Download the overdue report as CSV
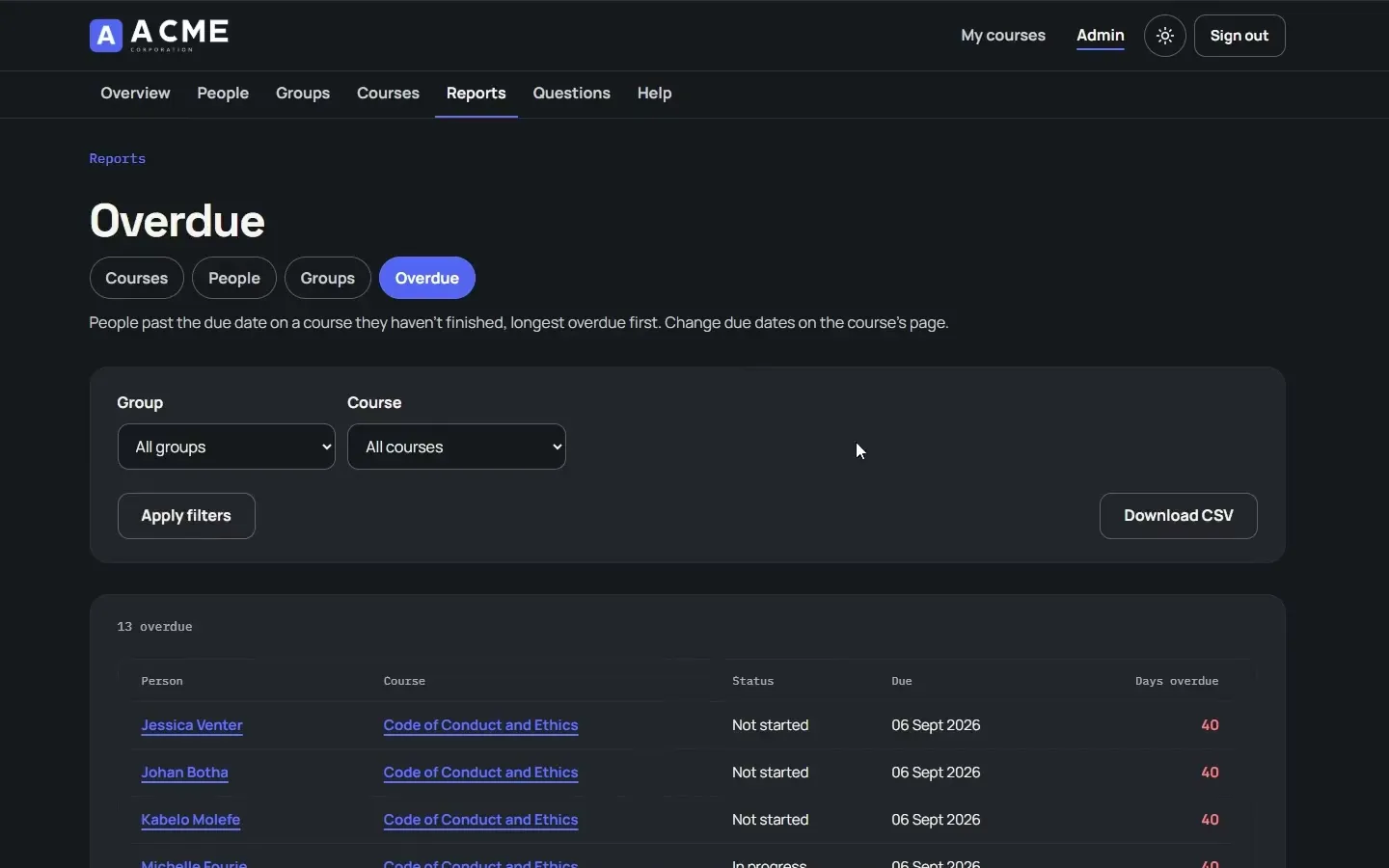Viewport: 1389px width, 868px height. pyautogui.click(x=1179, y=517)
